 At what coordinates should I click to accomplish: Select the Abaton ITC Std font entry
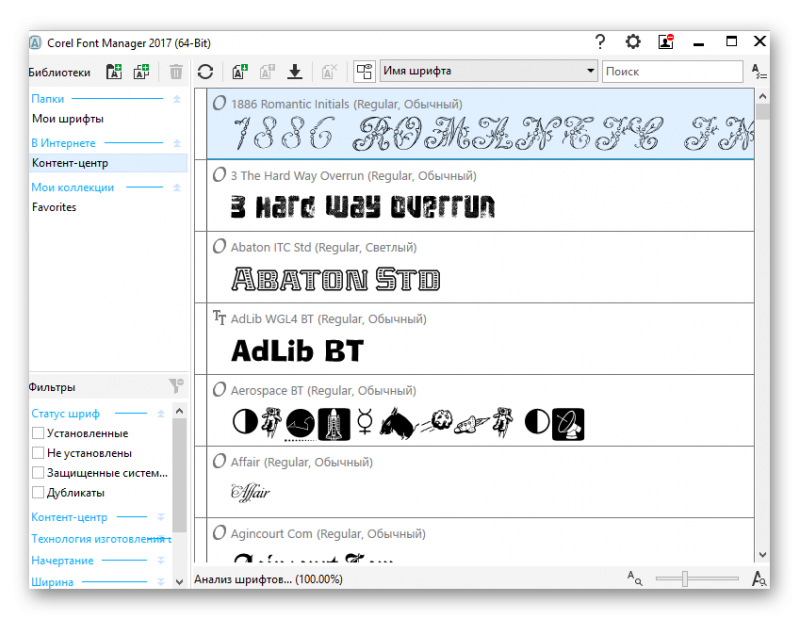pyautogui.click(x=481, y=267)
